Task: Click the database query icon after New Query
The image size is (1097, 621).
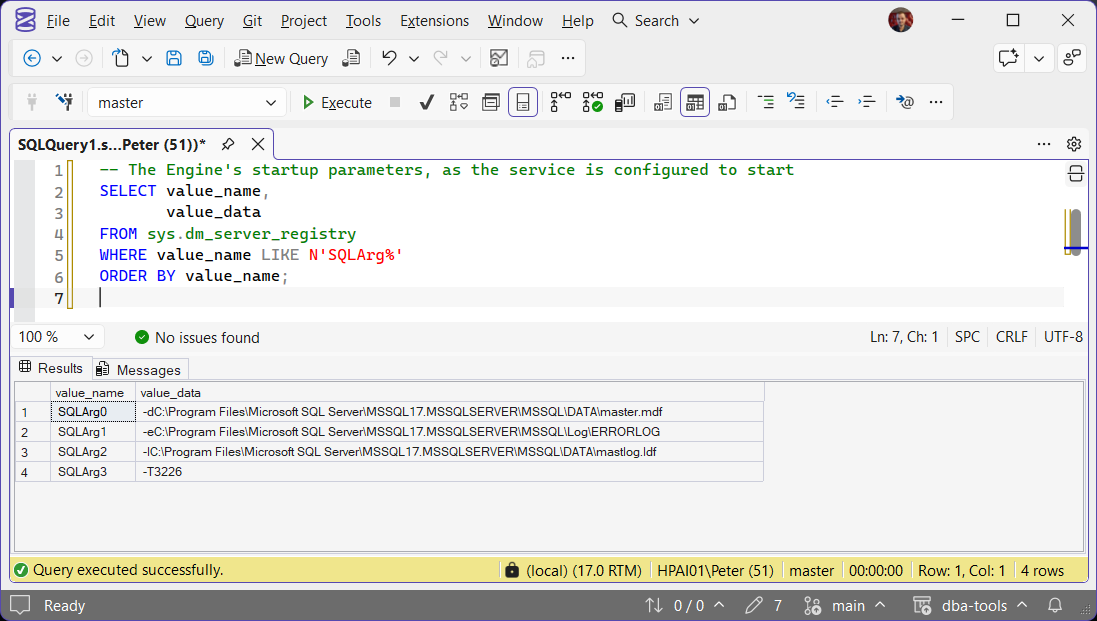Action: coord(351,59)
